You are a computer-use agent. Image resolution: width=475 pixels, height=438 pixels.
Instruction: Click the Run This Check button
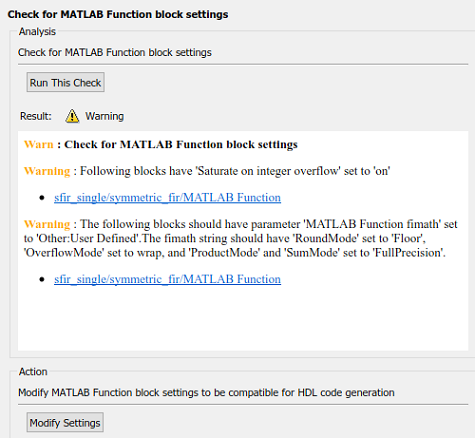65,82
